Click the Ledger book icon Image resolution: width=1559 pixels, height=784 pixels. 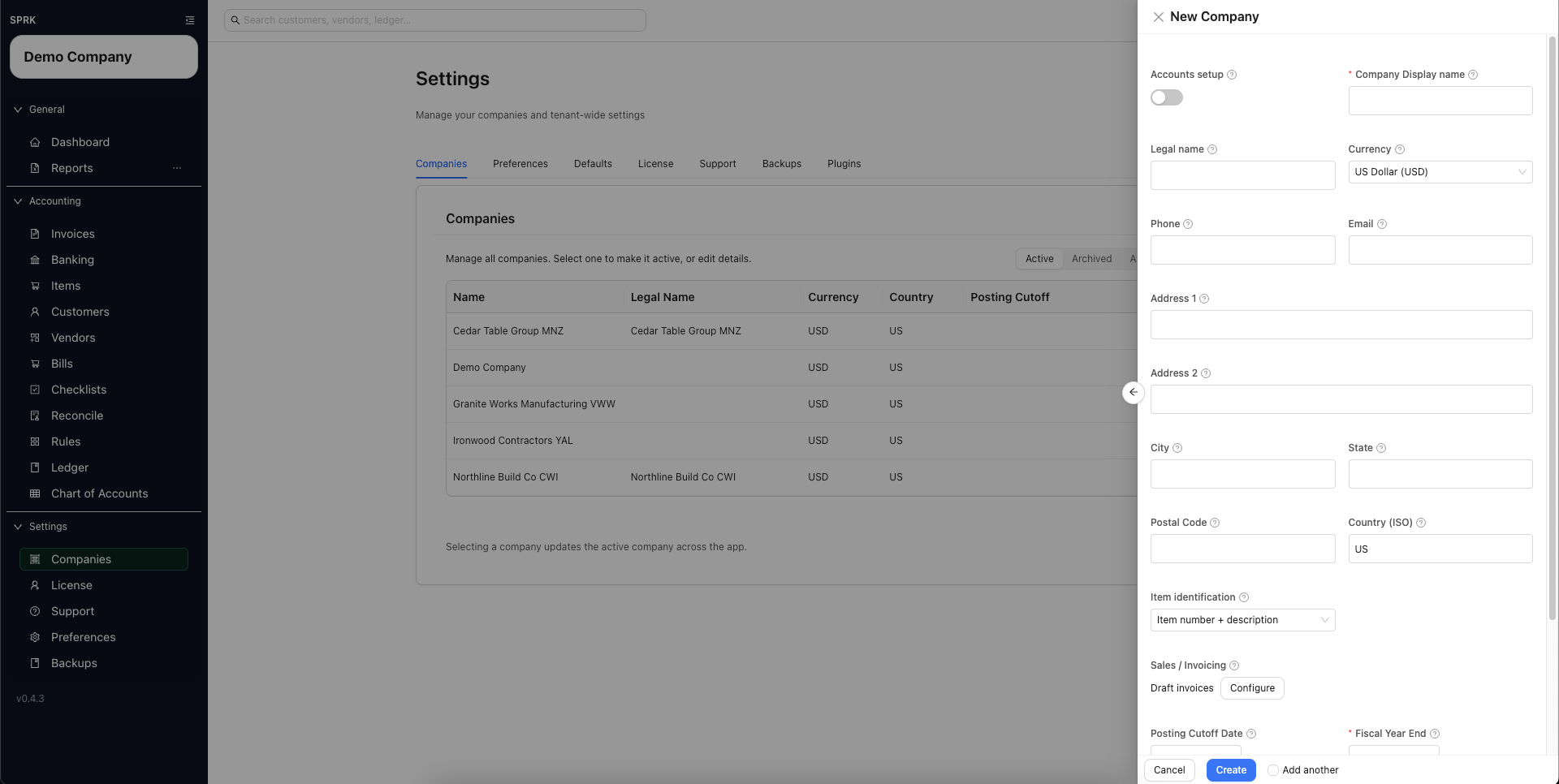(x=35, y=467)
